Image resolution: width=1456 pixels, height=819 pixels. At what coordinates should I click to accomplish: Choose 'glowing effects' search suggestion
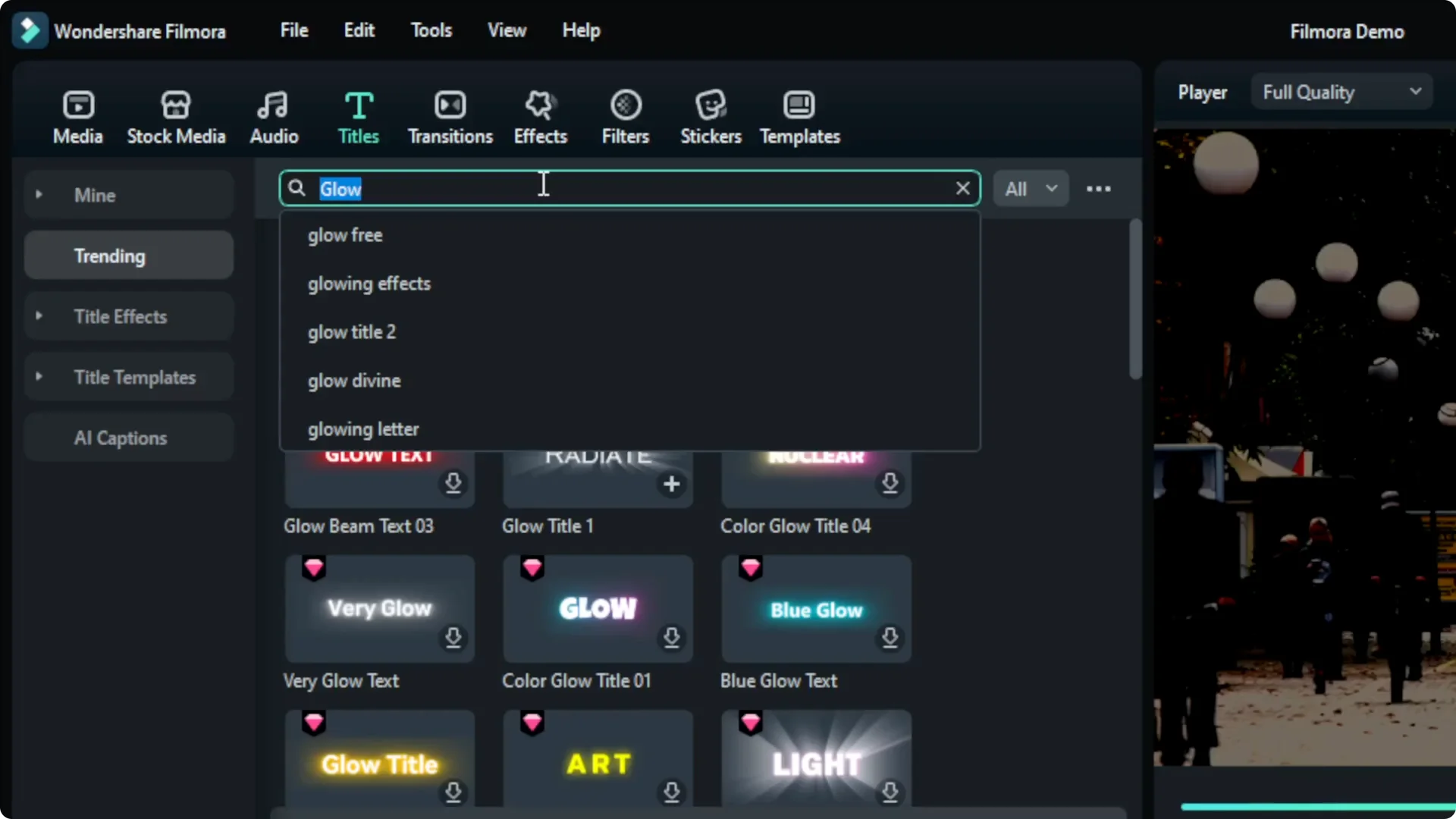369,284
